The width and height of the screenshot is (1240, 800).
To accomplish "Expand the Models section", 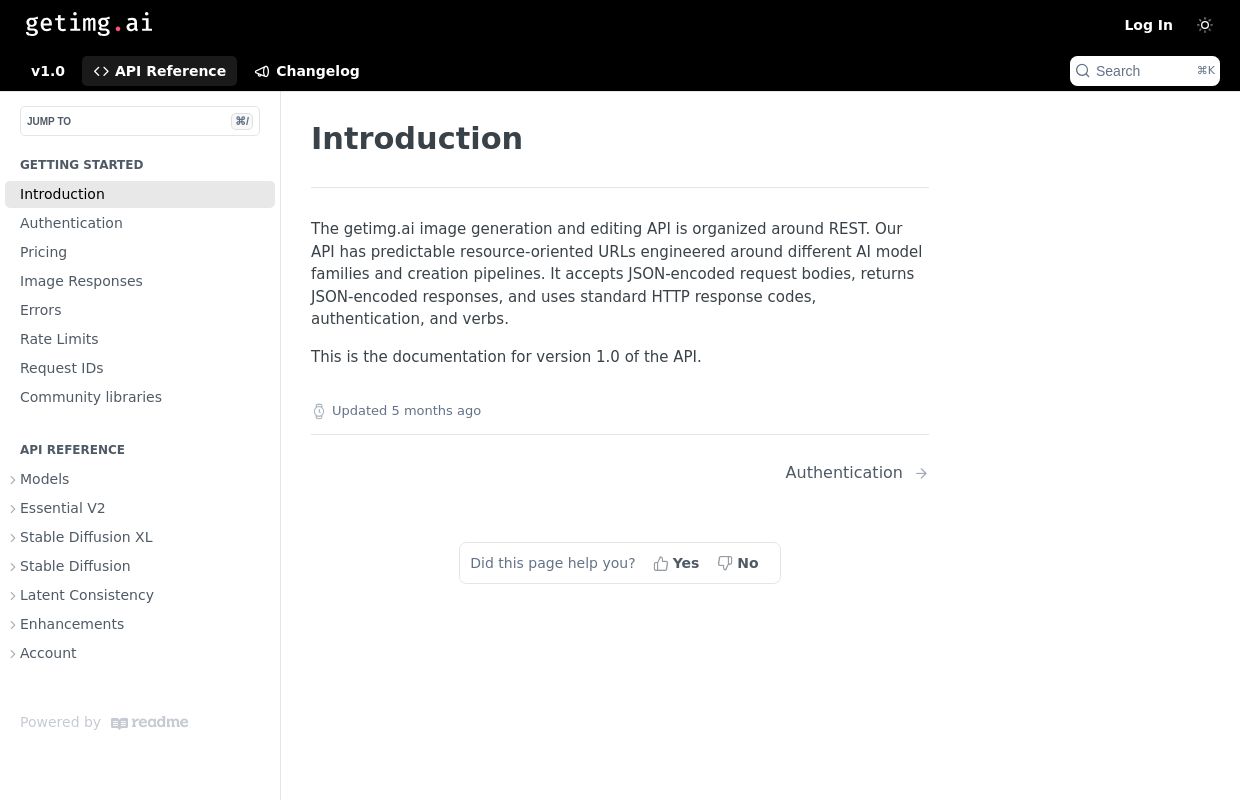I will [14, 480].
